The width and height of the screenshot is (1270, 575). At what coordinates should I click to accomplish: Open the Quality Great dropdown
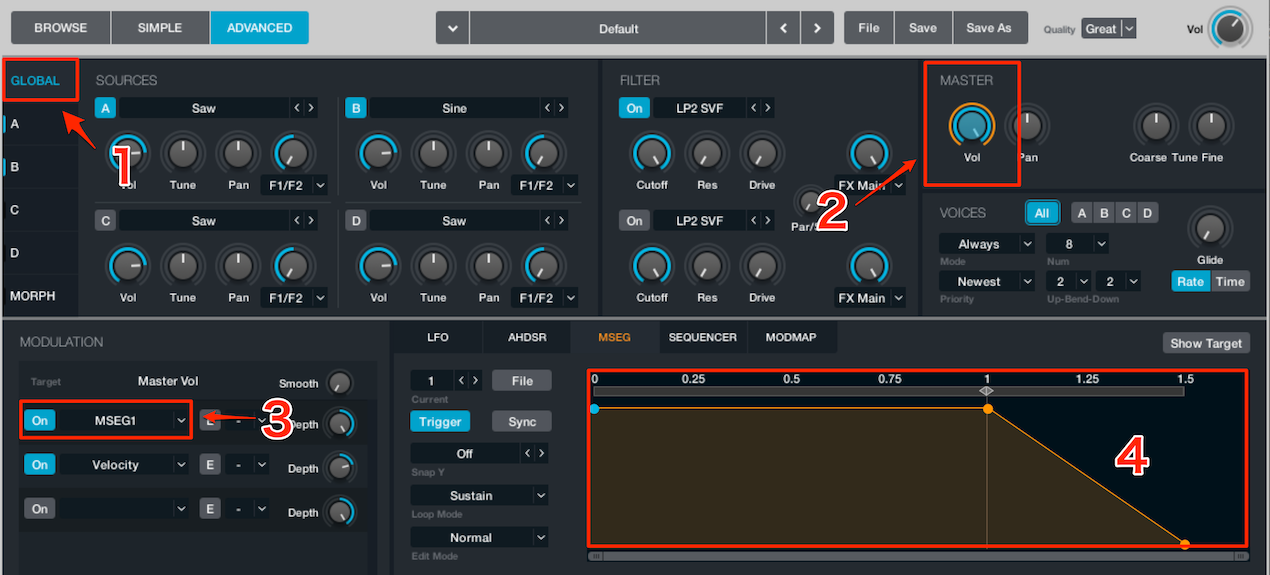coord(1109,29)
